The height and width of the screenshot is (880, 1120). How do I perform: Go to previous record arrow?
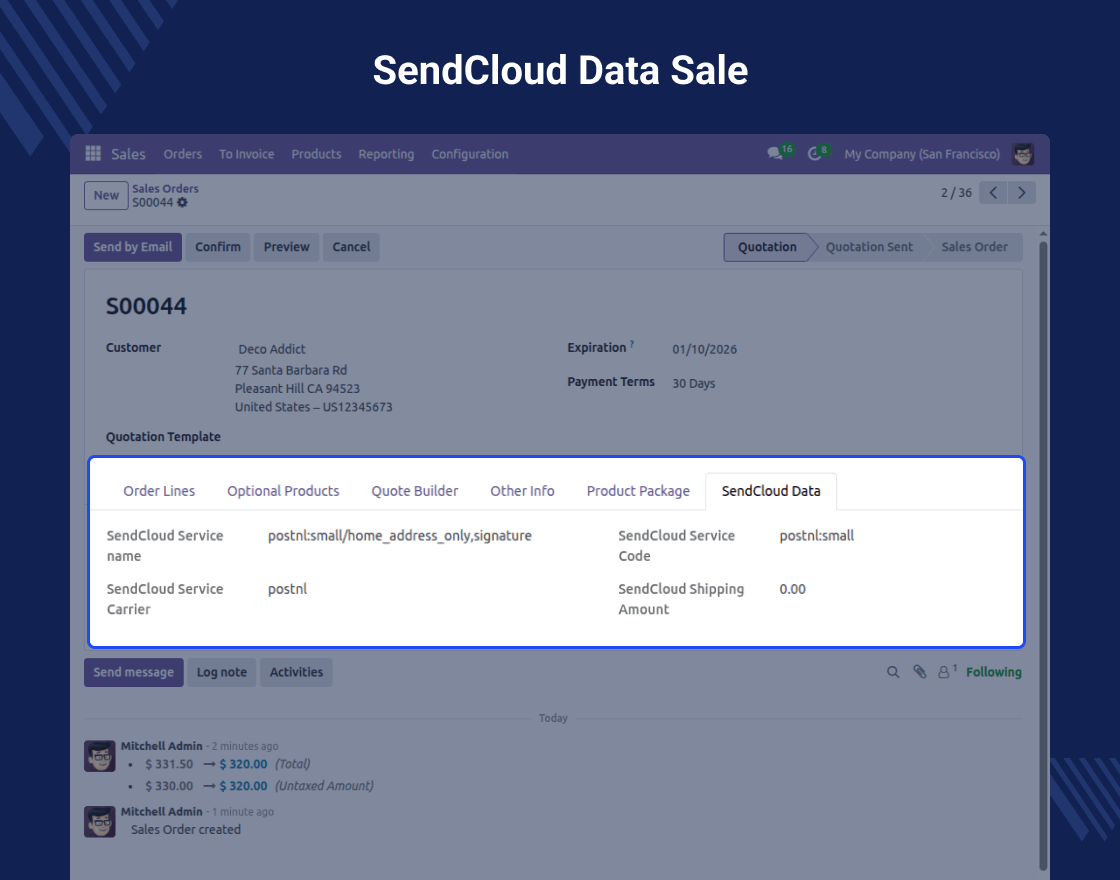coord(993,193)
